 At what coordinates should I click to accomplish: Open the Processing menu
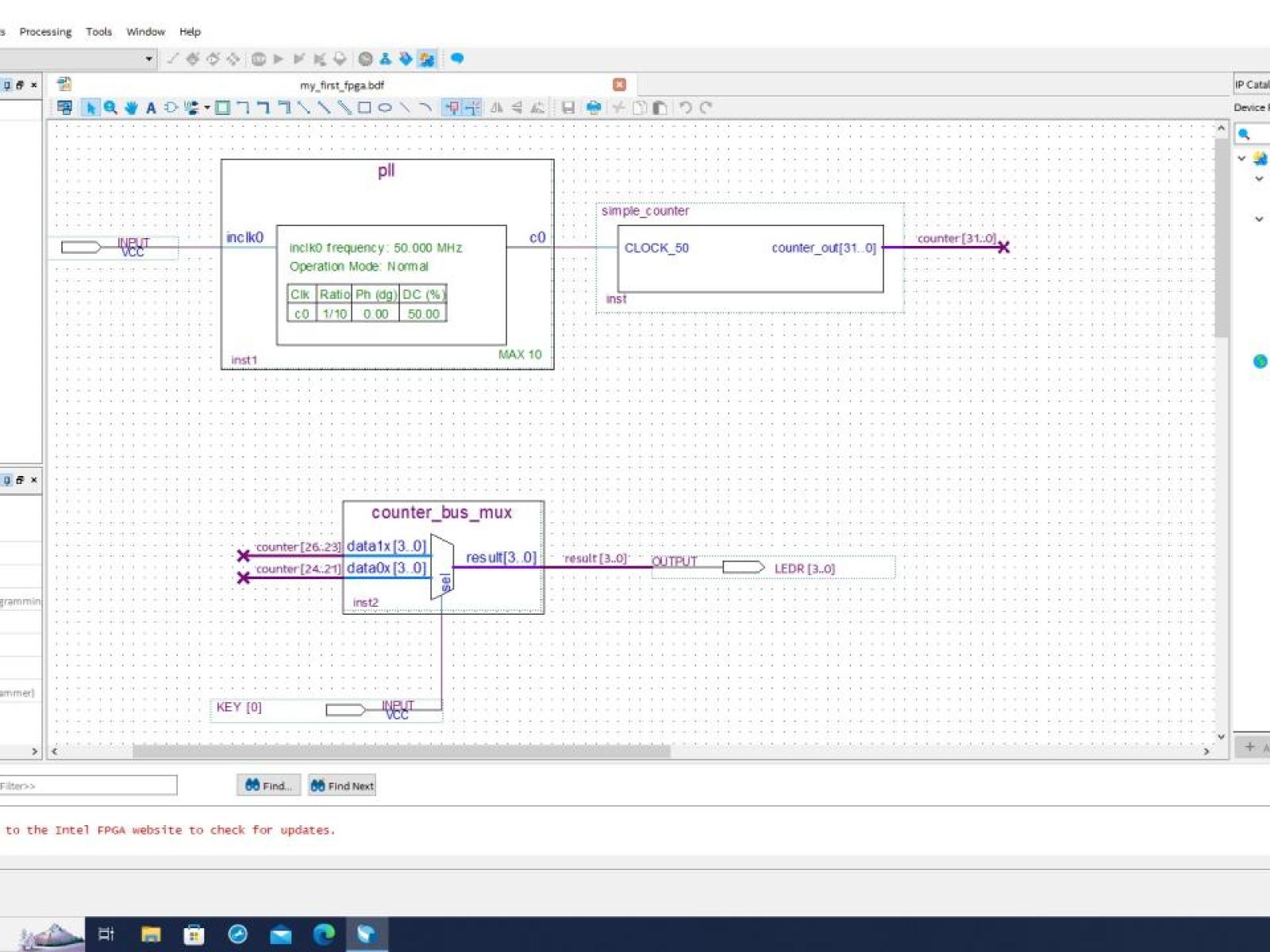coord(45,32)
